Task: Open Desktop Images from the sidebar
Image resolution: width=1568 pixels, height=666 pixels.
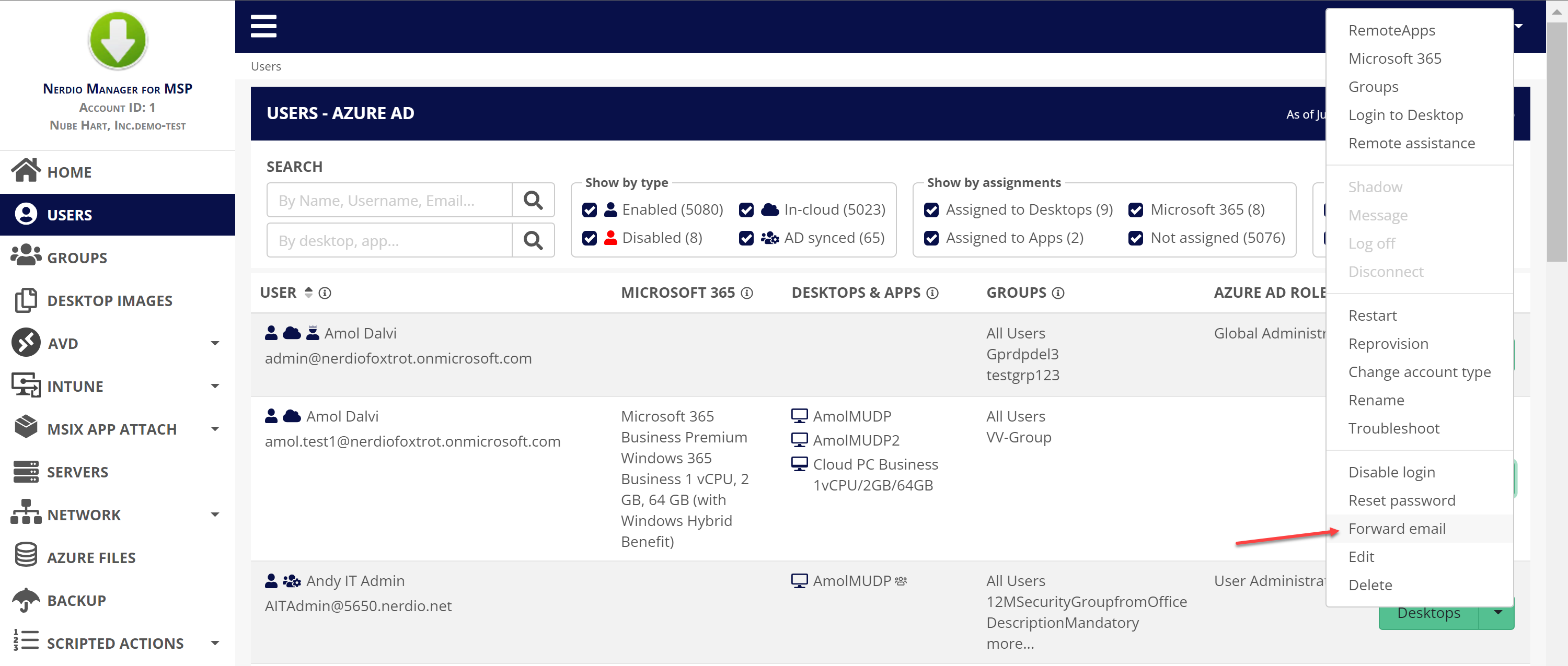Action: pos(110,300)
